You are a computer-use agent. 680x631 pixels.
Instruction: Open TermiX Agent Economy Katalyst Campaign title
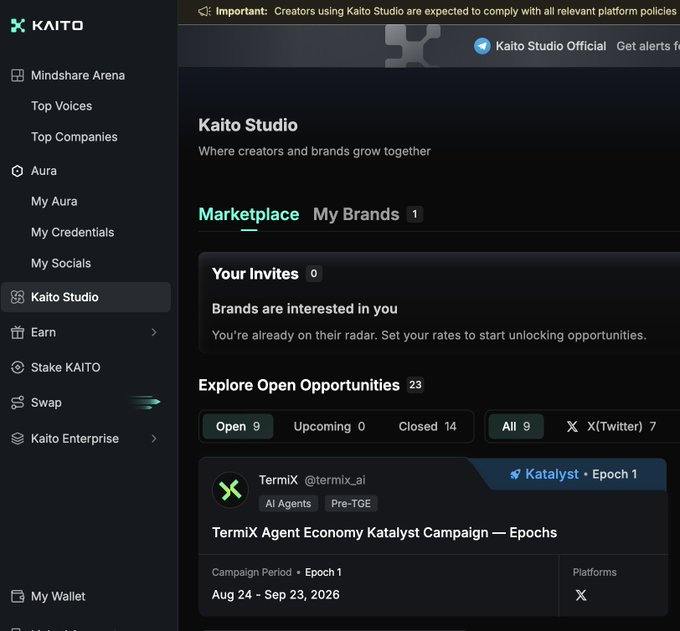pos(384,533)
